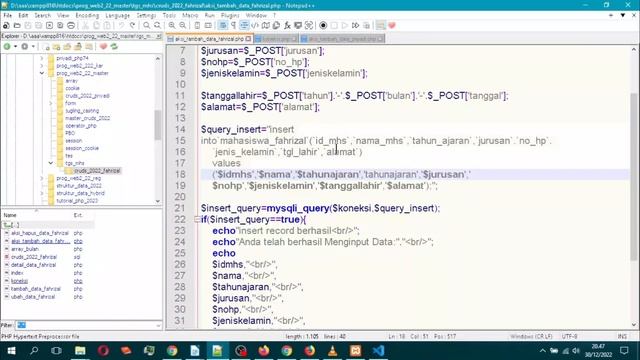Screen dimensions: 640x360
Task: Click the editor vertical scrollbar thumb
Action: click(x=633, y=177)
